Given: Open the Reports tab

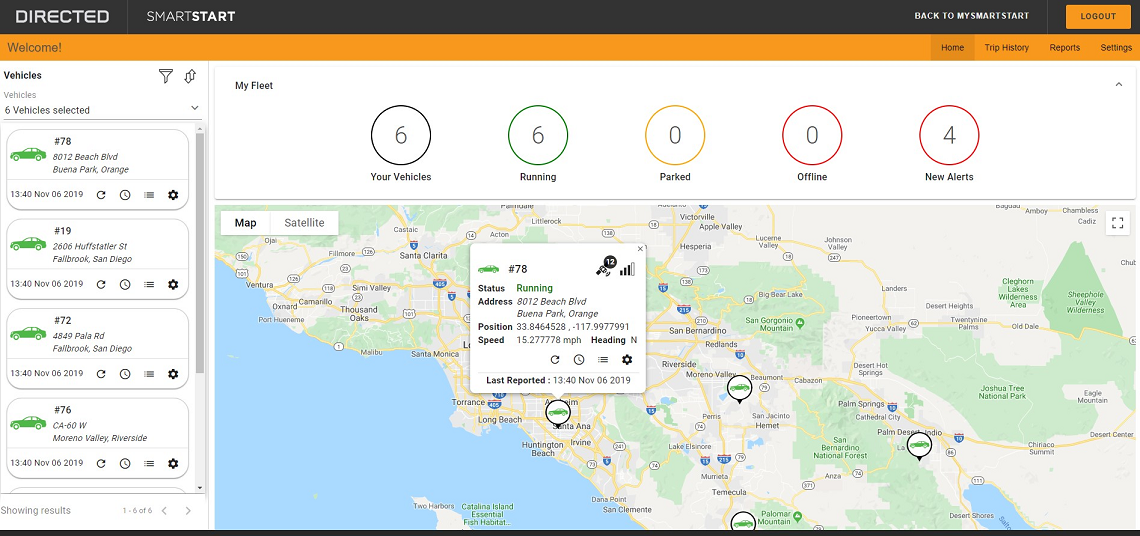Looking at the screenshot, I should pyautogui.click(x=1064, y=47).
